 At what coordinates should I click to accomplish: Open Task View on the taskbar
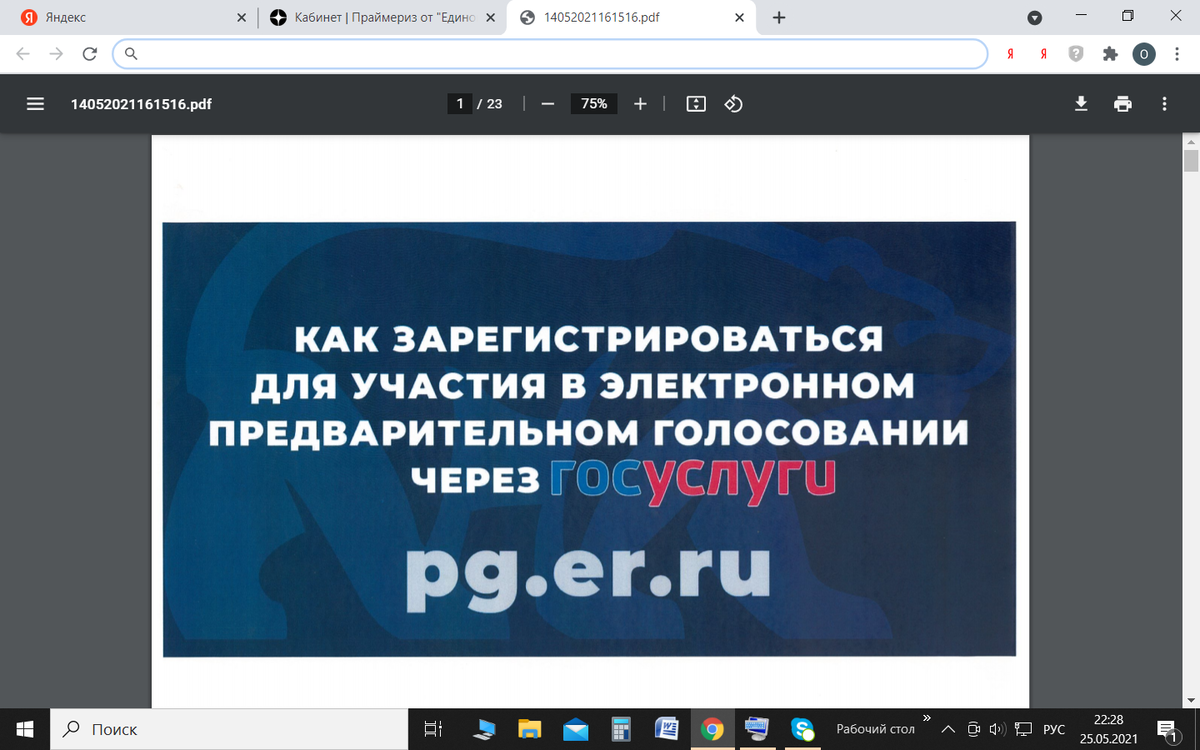433,729
